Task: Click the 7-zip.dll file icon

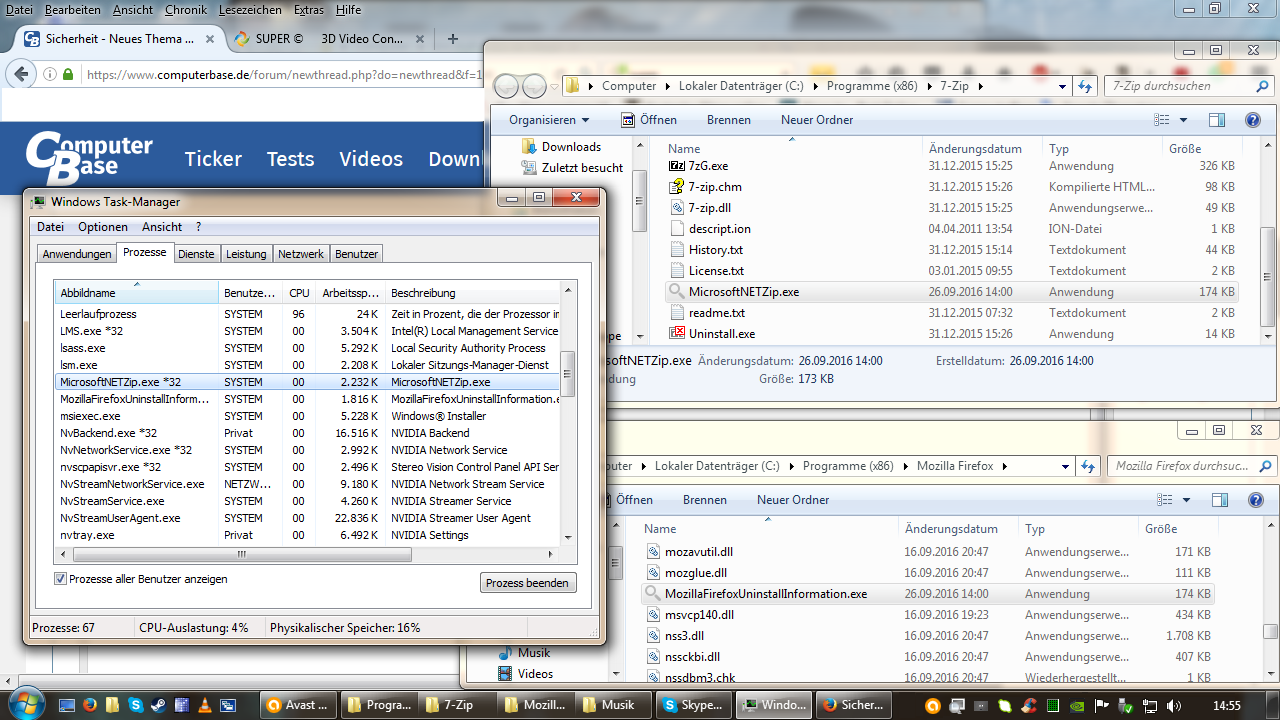Action: (x=677, y=208)
